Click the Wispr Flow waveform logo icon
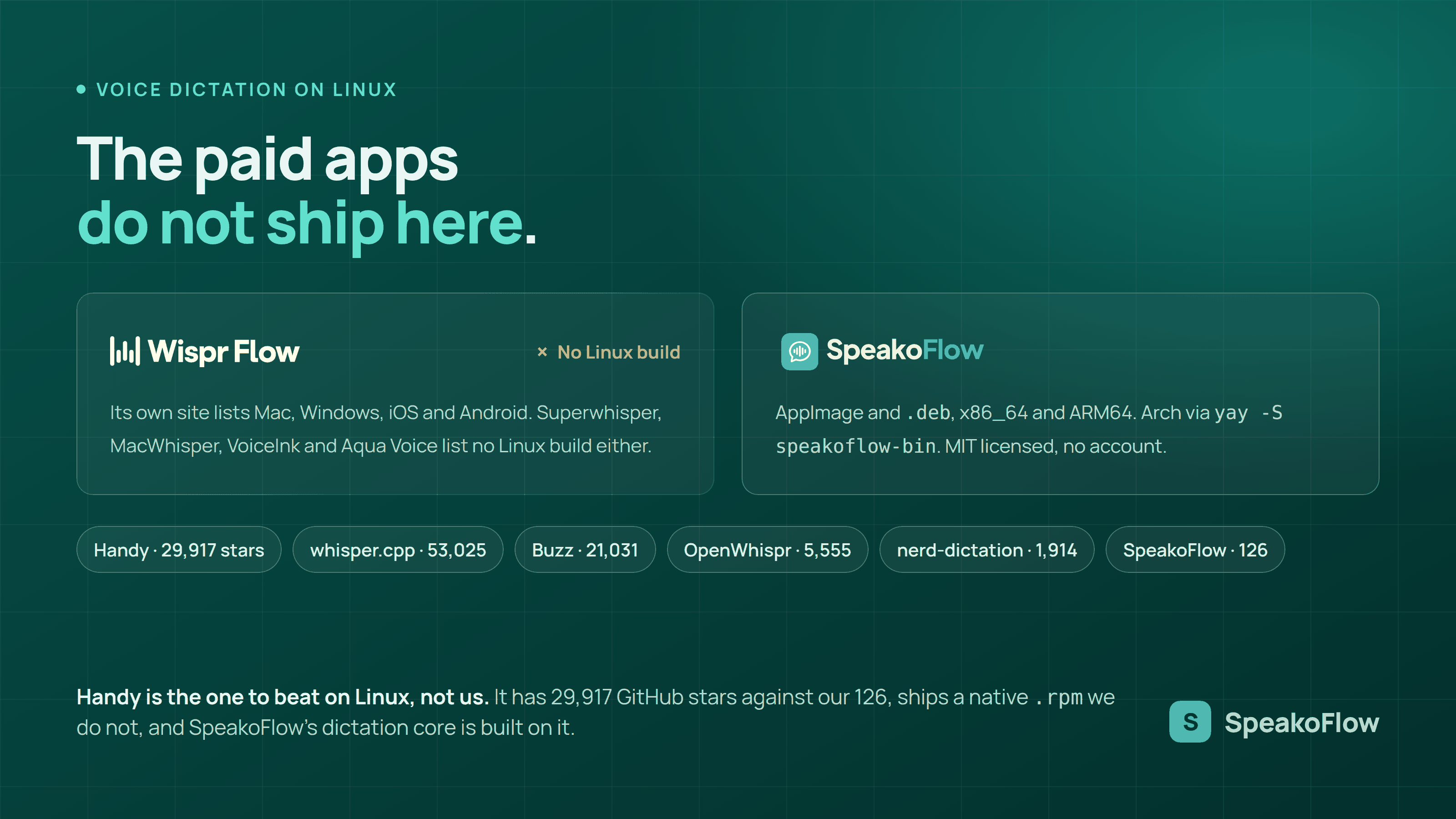1456x819 pixels. pos(125,351)
